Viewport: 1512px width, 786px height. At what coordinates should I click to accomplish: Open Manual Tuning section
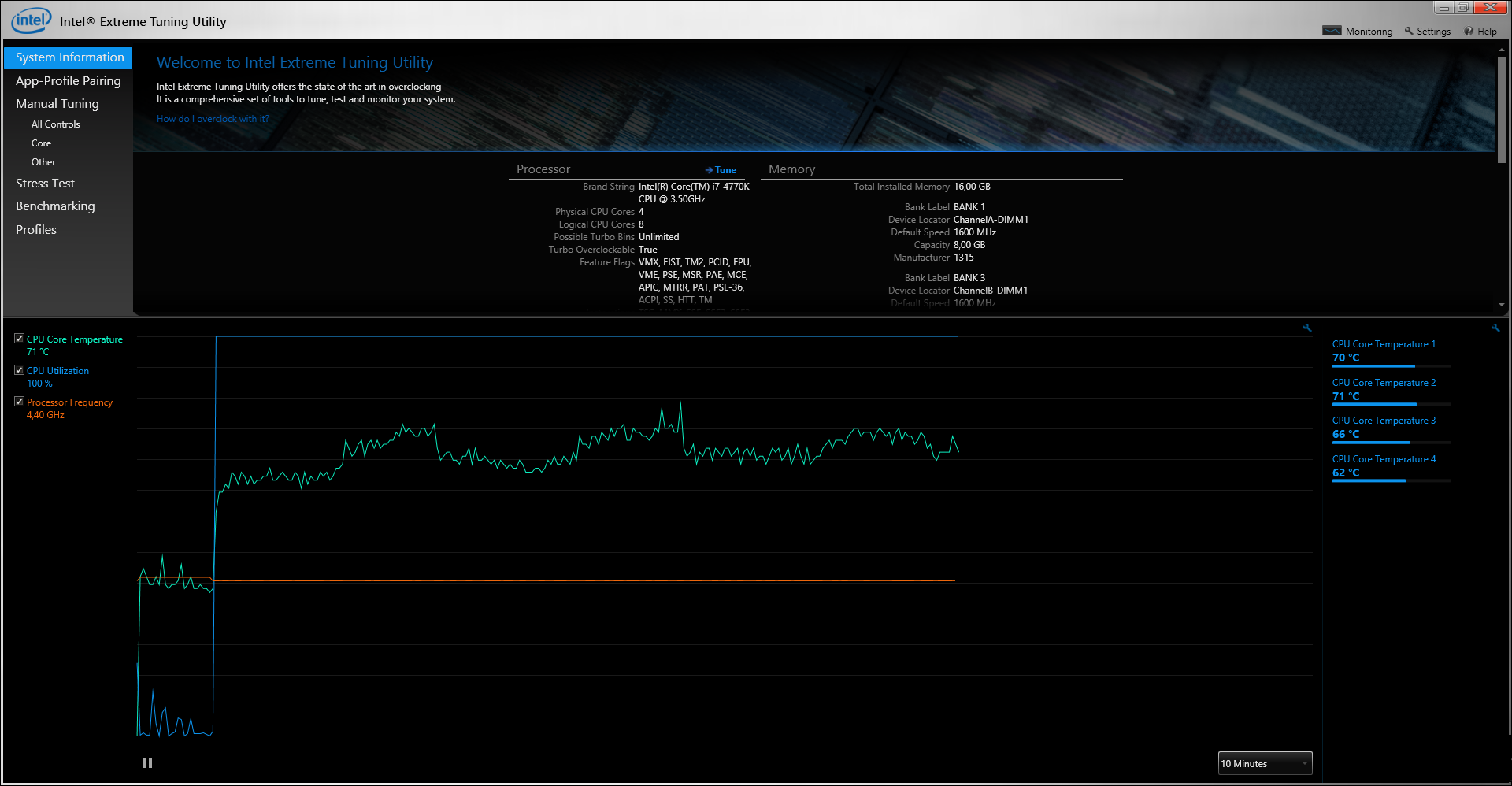pos(57,103)
